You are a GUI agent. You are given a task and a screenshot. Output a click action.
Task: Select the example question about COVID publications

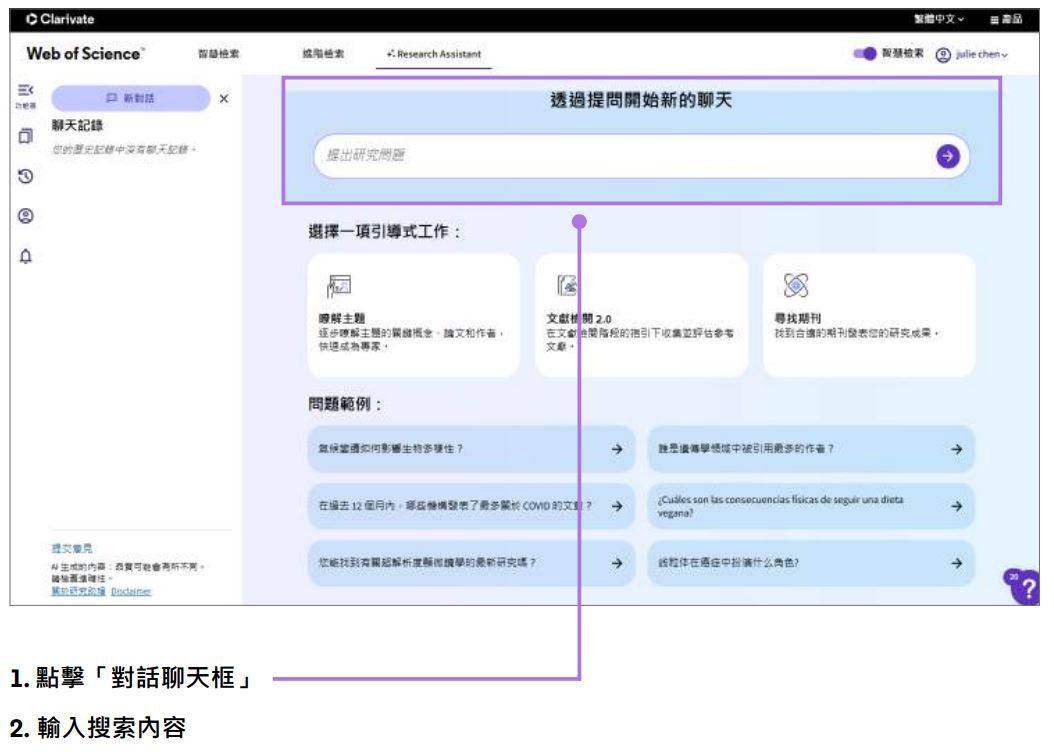click(471, 506)
